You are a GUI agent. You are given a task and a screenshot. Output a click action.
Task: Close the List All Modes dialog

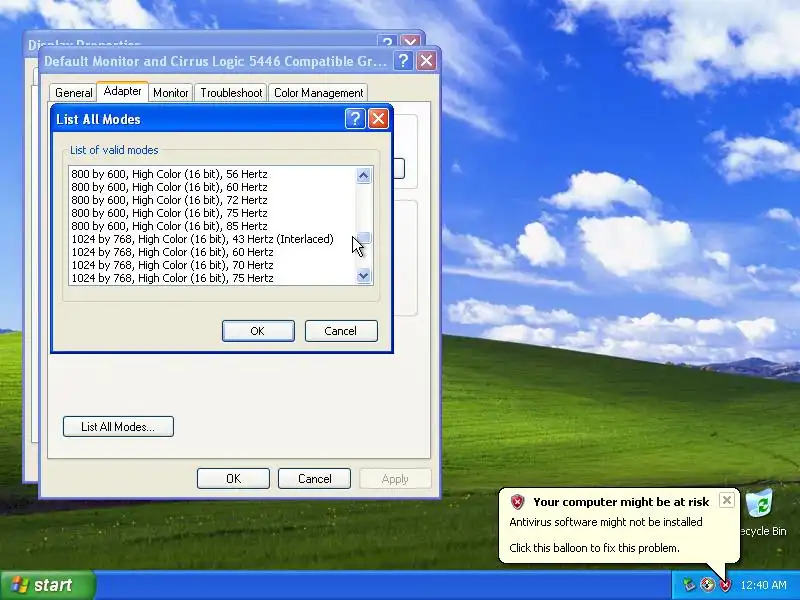[x=378, y=119]
